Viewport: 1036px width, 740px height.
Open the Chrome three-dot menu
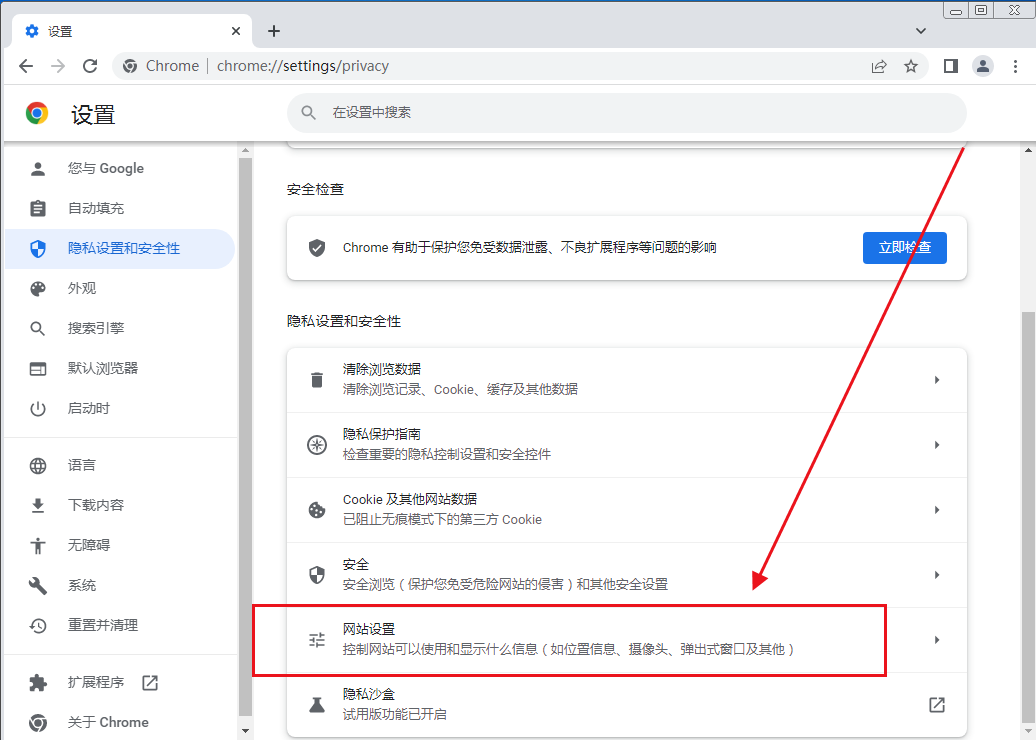[x=1016, y=66]
